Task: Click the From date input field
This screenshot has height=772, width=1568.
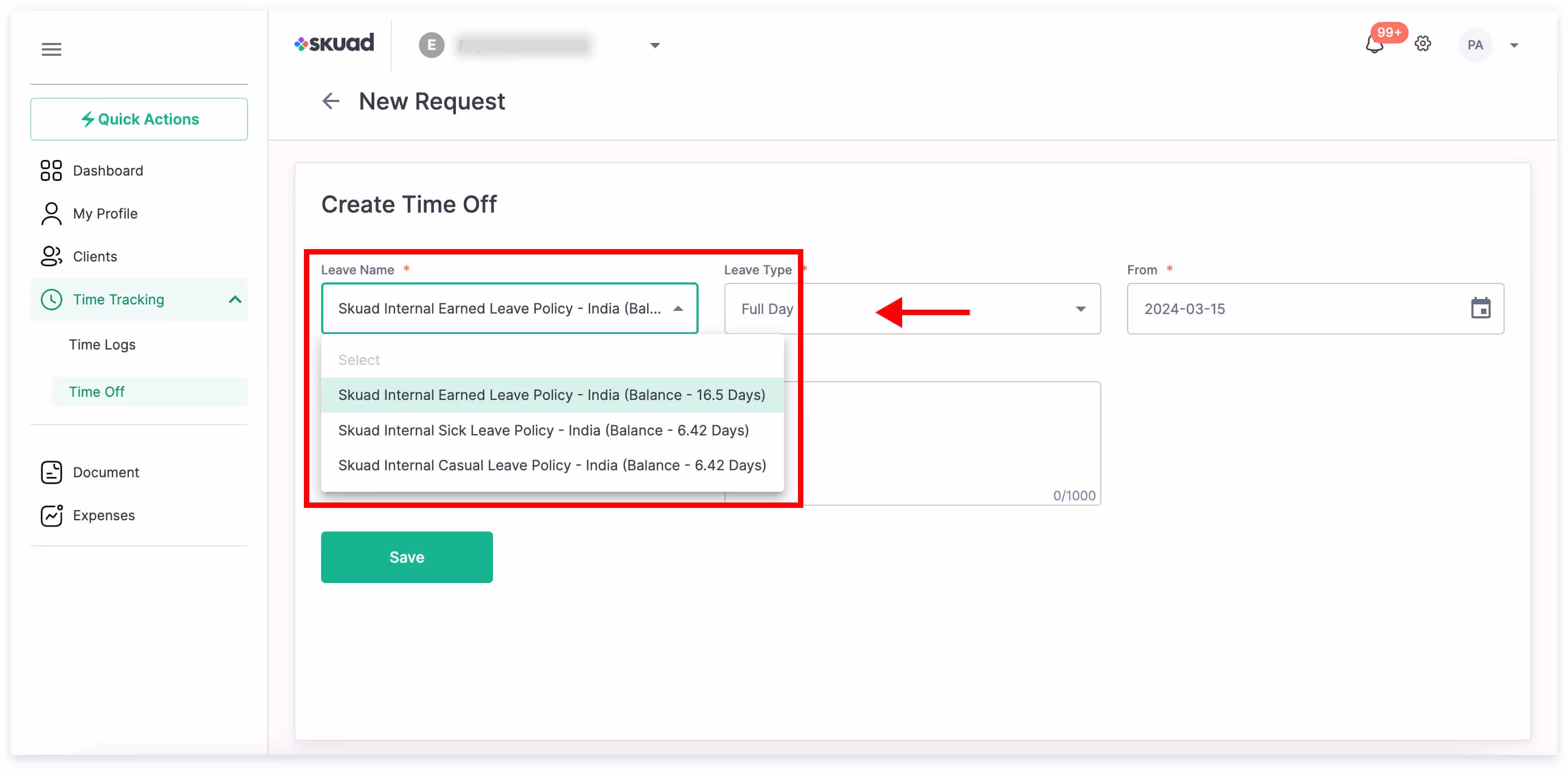Action: pos(1290,309)
